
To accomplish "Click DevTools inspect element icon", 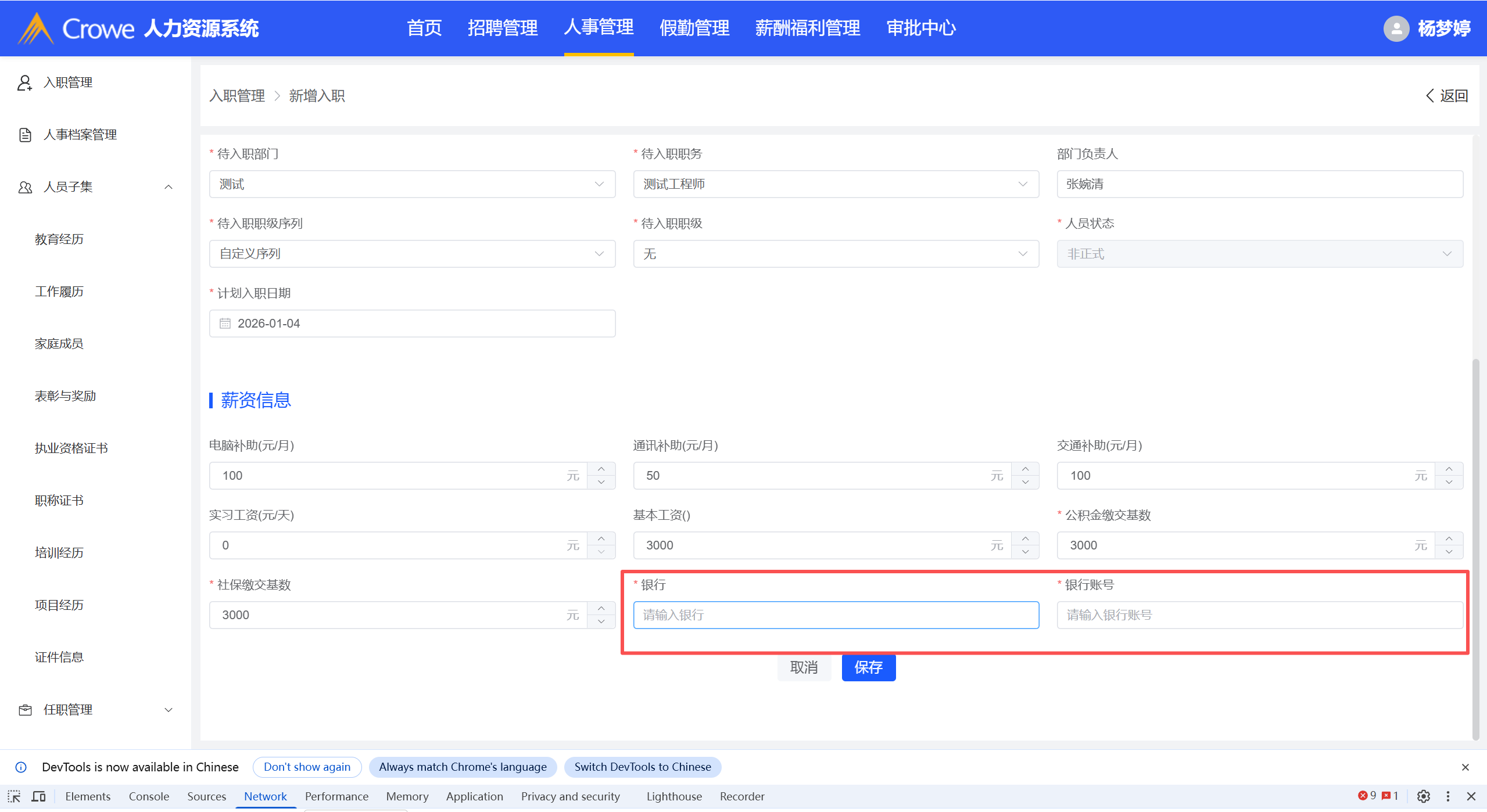I will (x=14, y=796).
